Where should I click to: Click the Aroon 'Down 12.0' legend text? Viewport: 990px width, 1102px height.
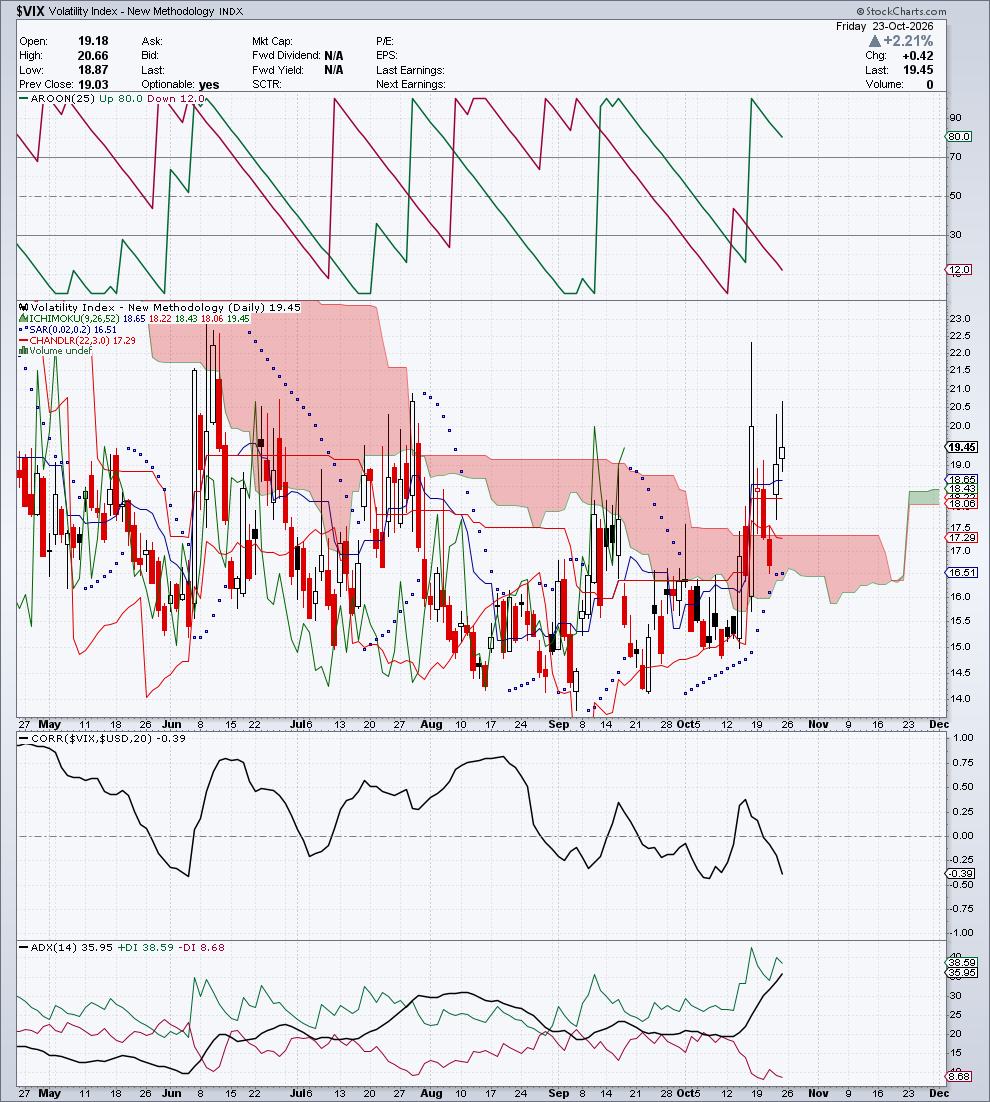tap(176, 98)
